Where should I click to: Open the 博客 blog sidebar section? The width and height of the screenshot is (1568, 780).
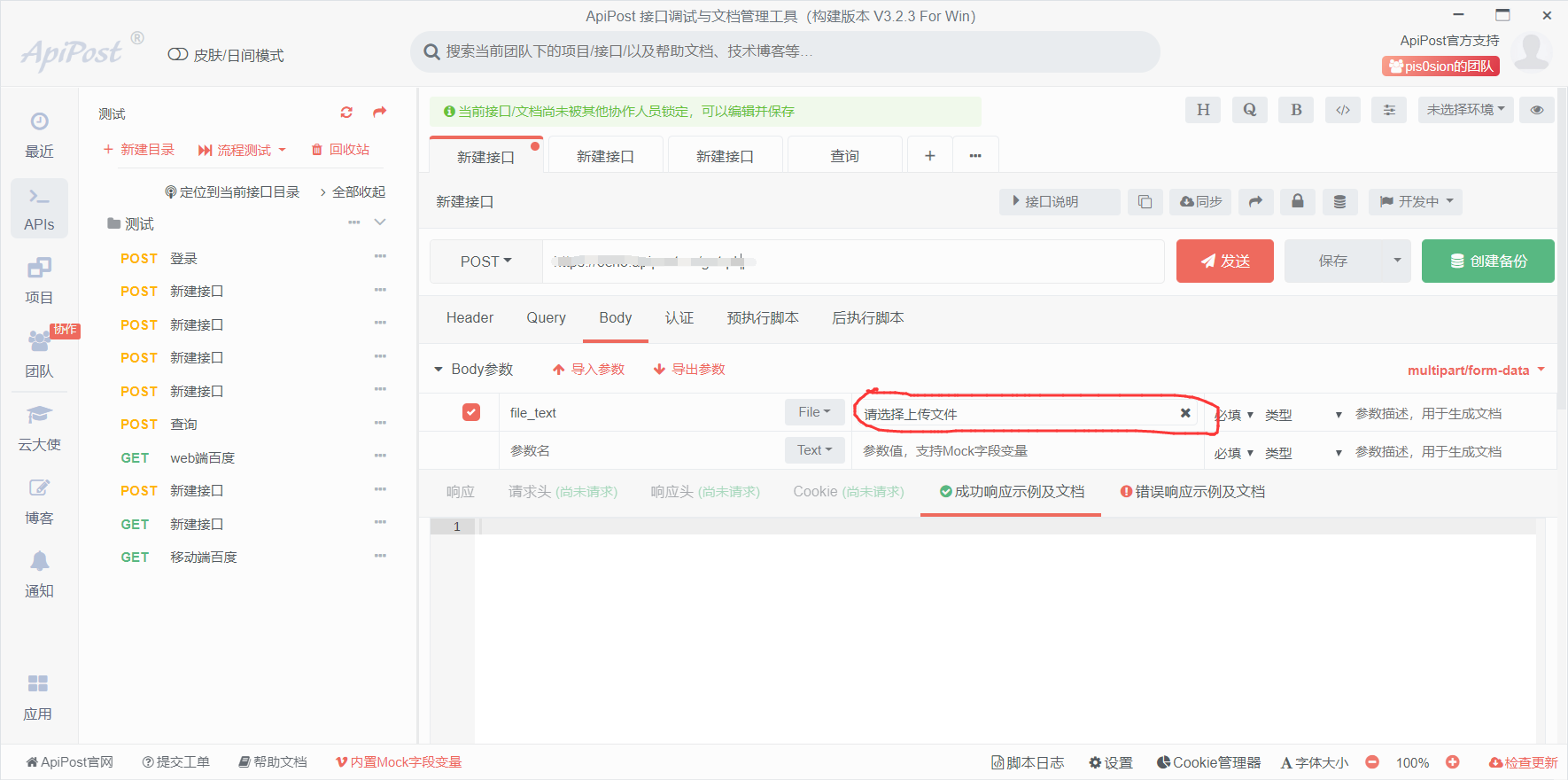[39, 502]
